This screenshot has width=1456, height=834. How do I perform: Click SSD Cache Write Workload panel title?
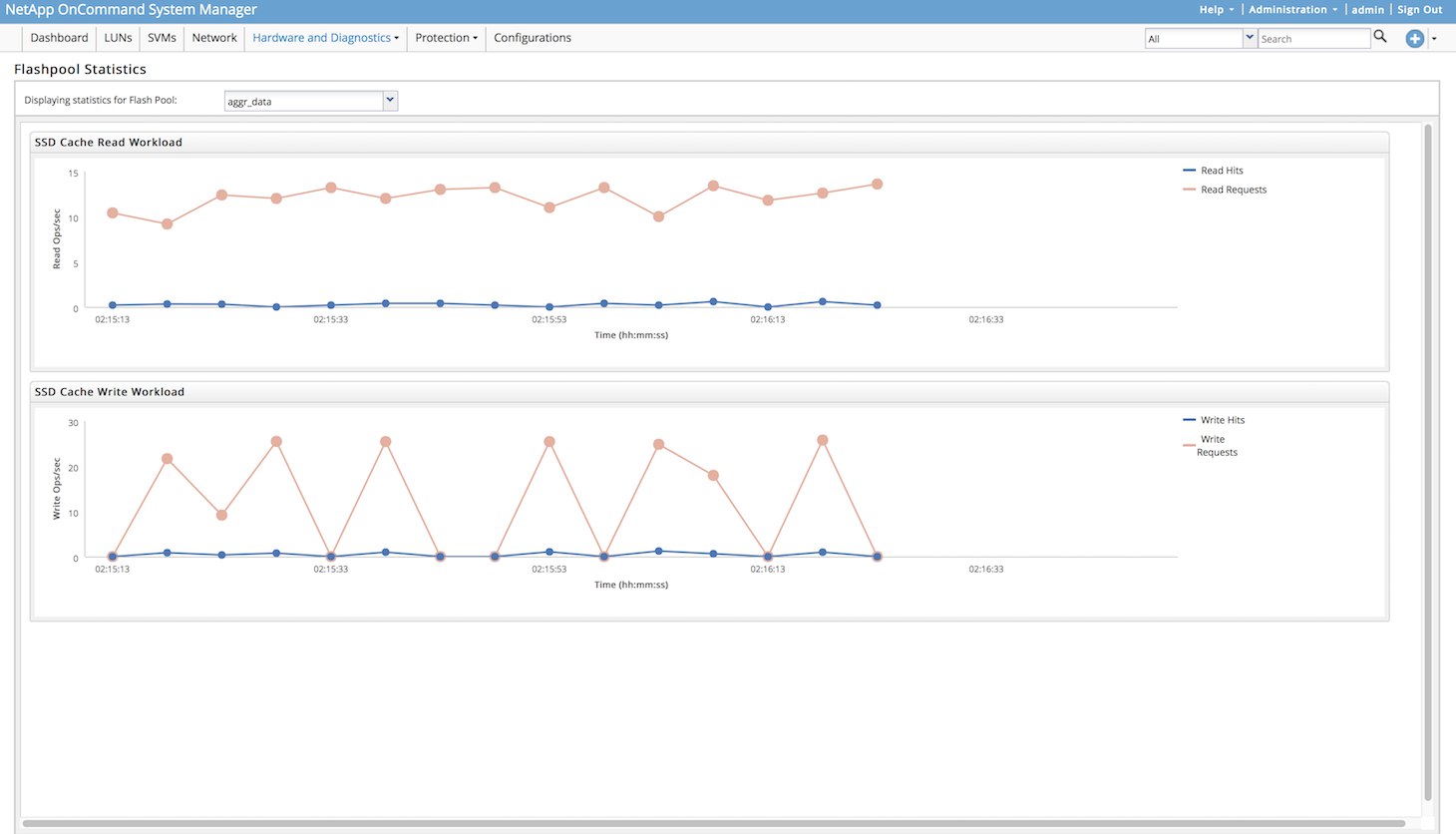110,392
